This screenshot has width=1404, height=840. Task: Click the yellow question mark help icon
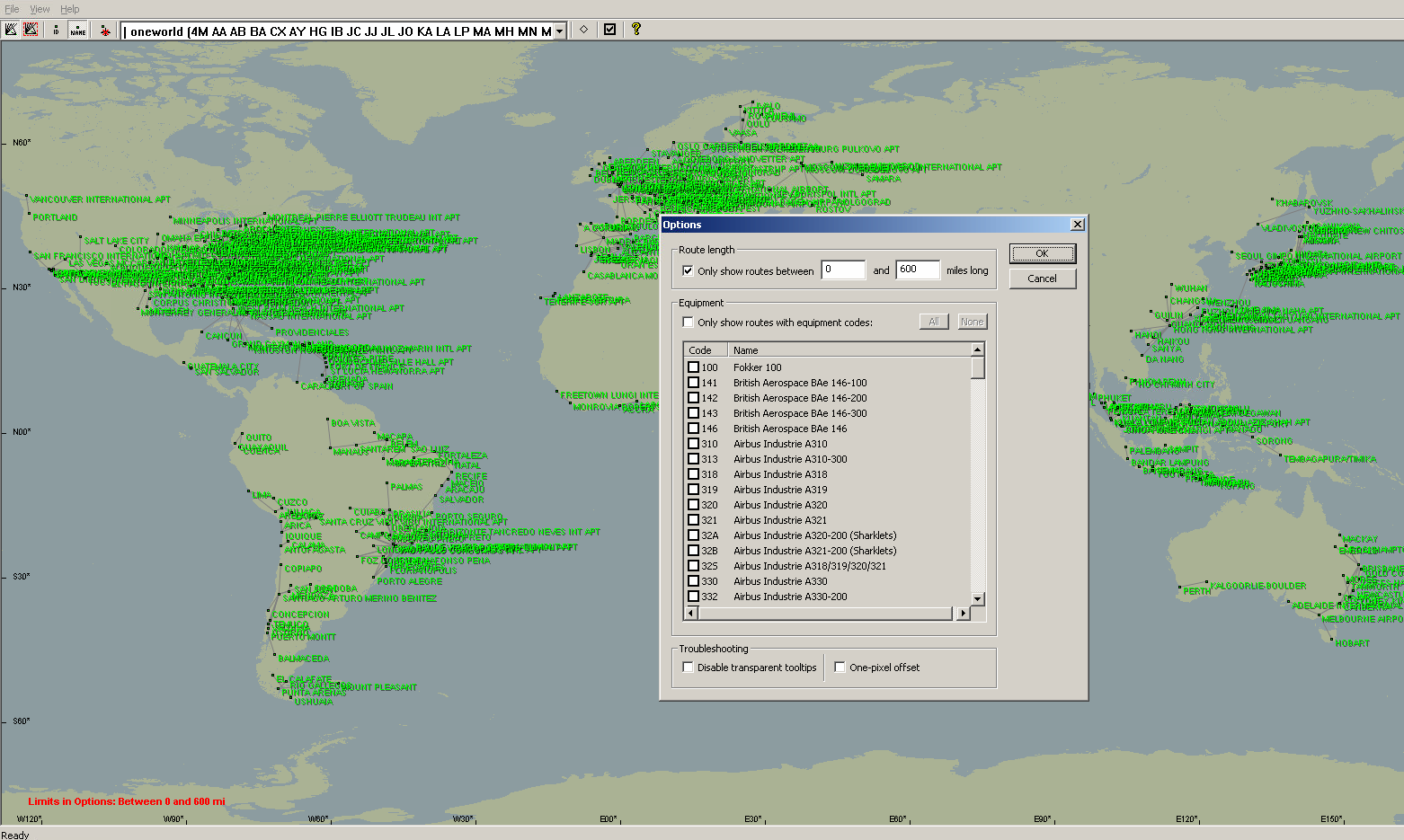pyautogui.click(x=635, y=30)
